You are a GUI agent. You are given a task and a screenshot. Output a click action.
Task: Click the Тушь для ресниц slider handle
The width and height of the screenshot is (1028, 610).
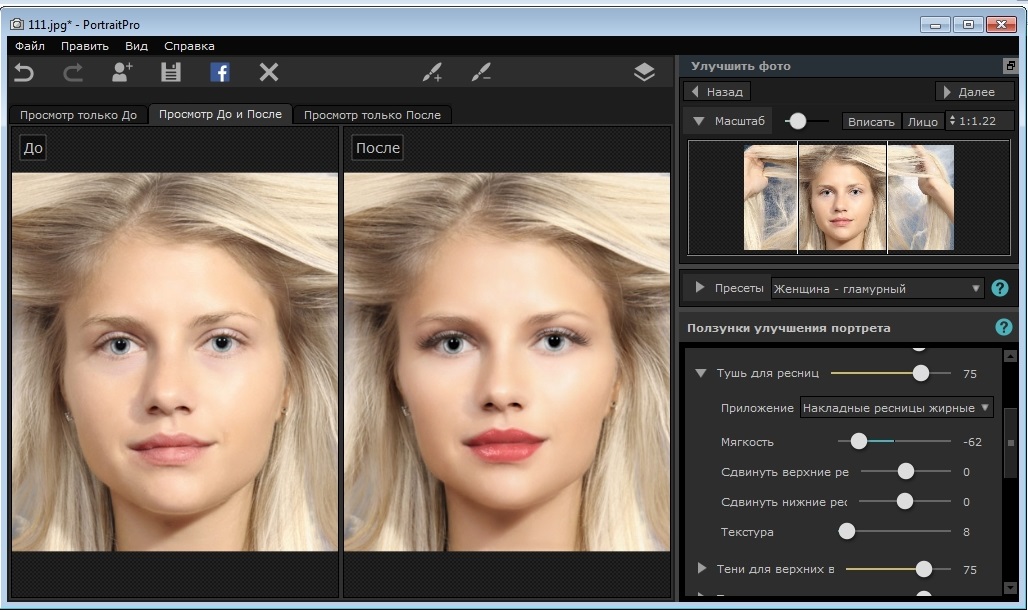coord(920,373)
